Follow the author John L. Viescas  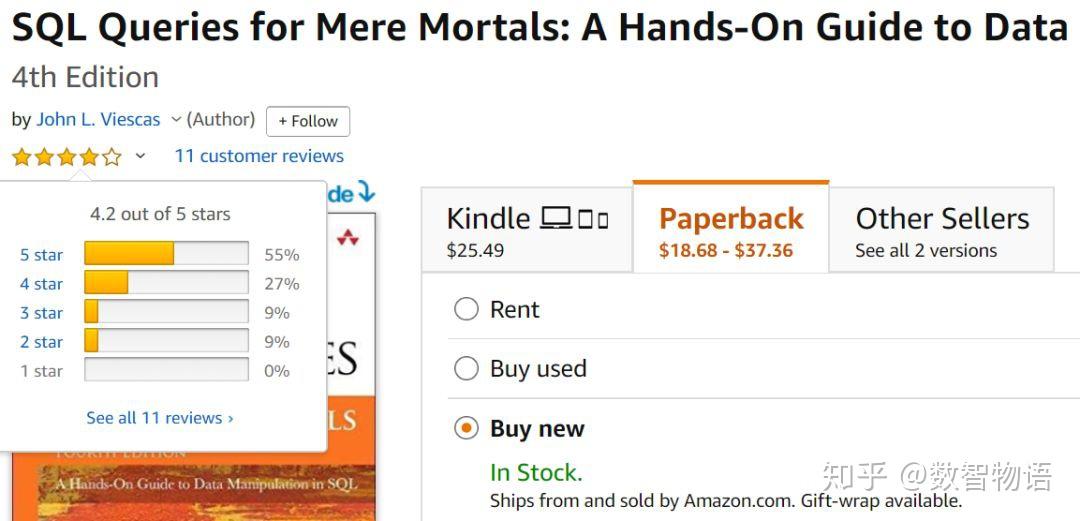[308, 121]
